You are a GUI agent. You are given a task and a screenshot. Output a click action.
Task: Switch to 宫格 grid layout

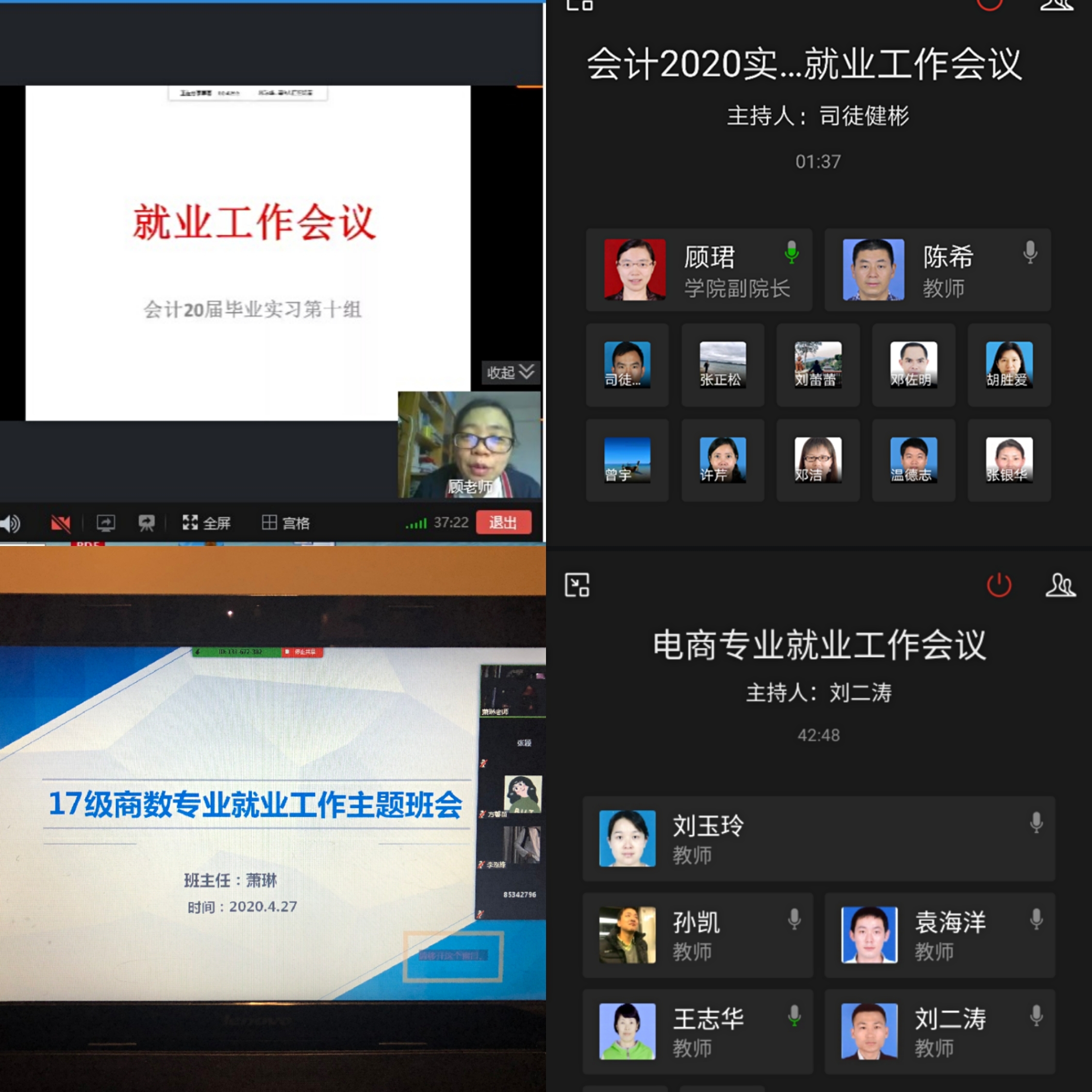point(285,523)
